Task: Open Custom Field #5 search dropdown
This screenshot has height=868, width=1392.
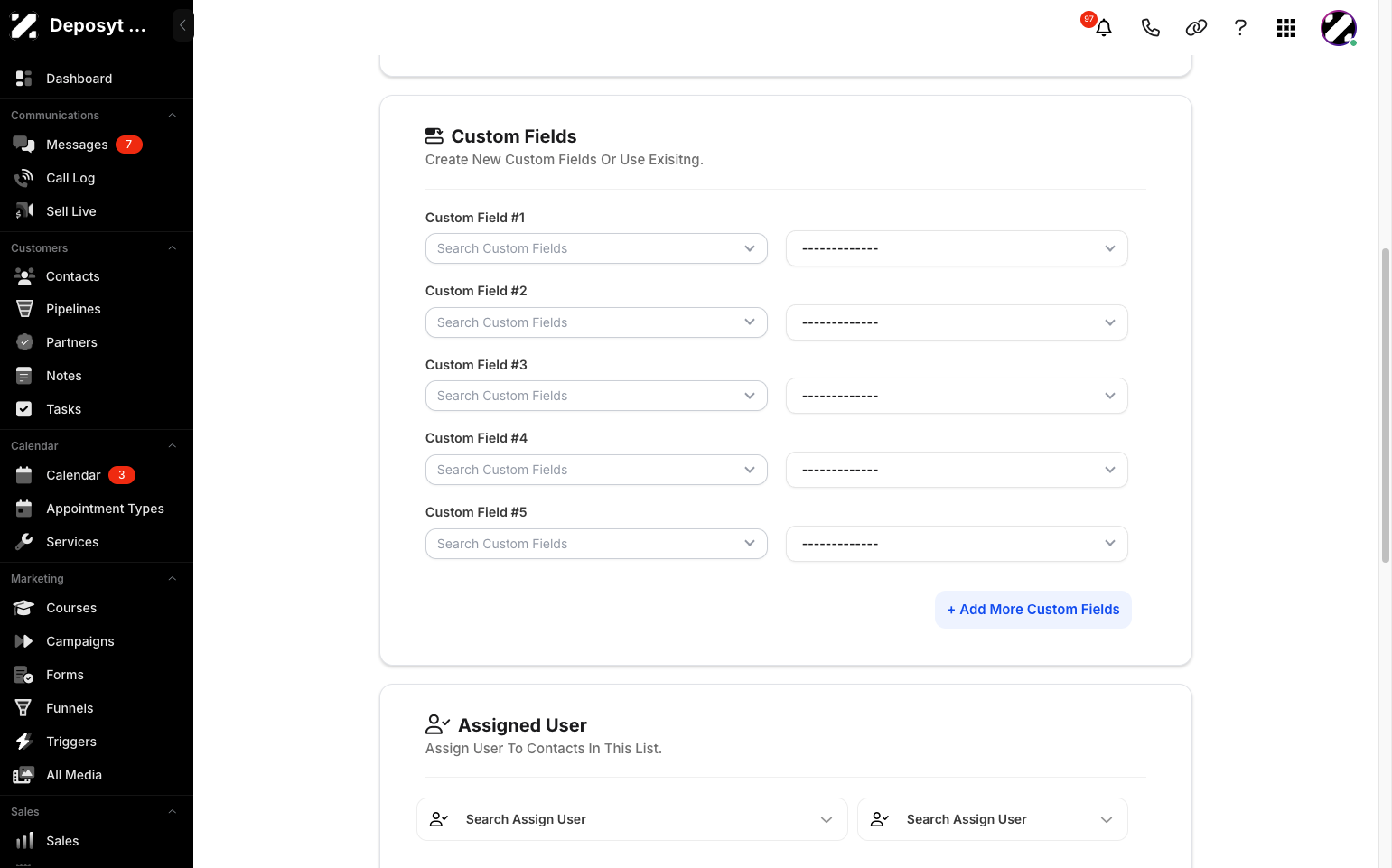Action: [x=596, y=544]
